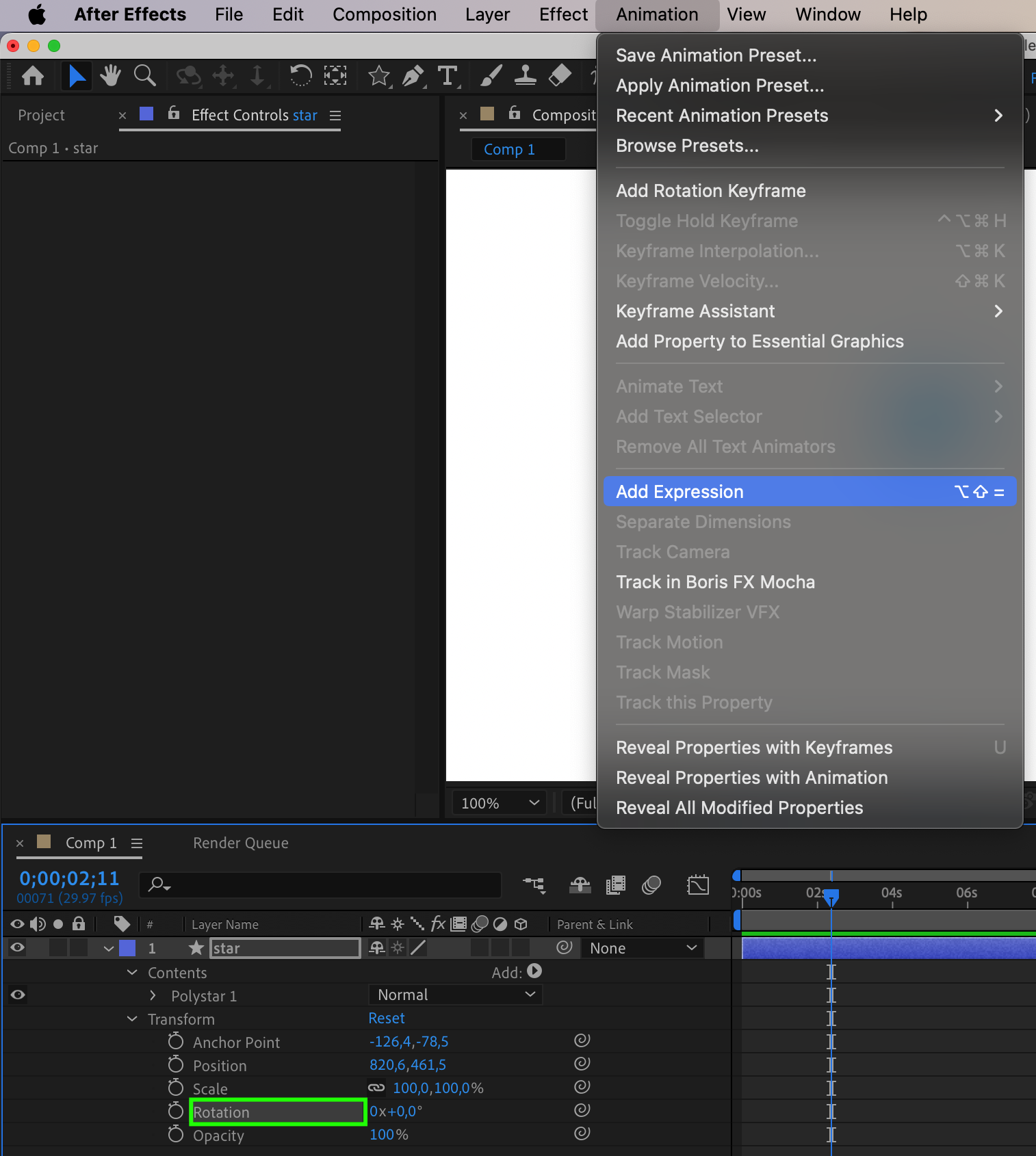Hide the star layer with eye toggle
The width and height of the screenshot is (1036, 1156).
17,947
